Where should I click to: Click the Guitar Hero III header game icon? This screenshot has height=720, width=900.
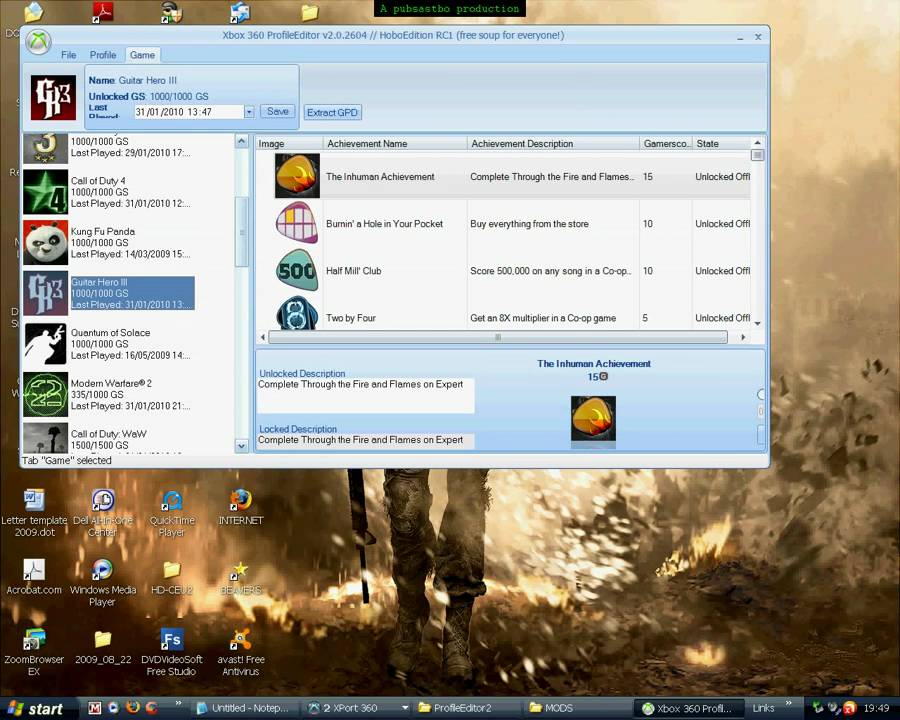(53, 98)
